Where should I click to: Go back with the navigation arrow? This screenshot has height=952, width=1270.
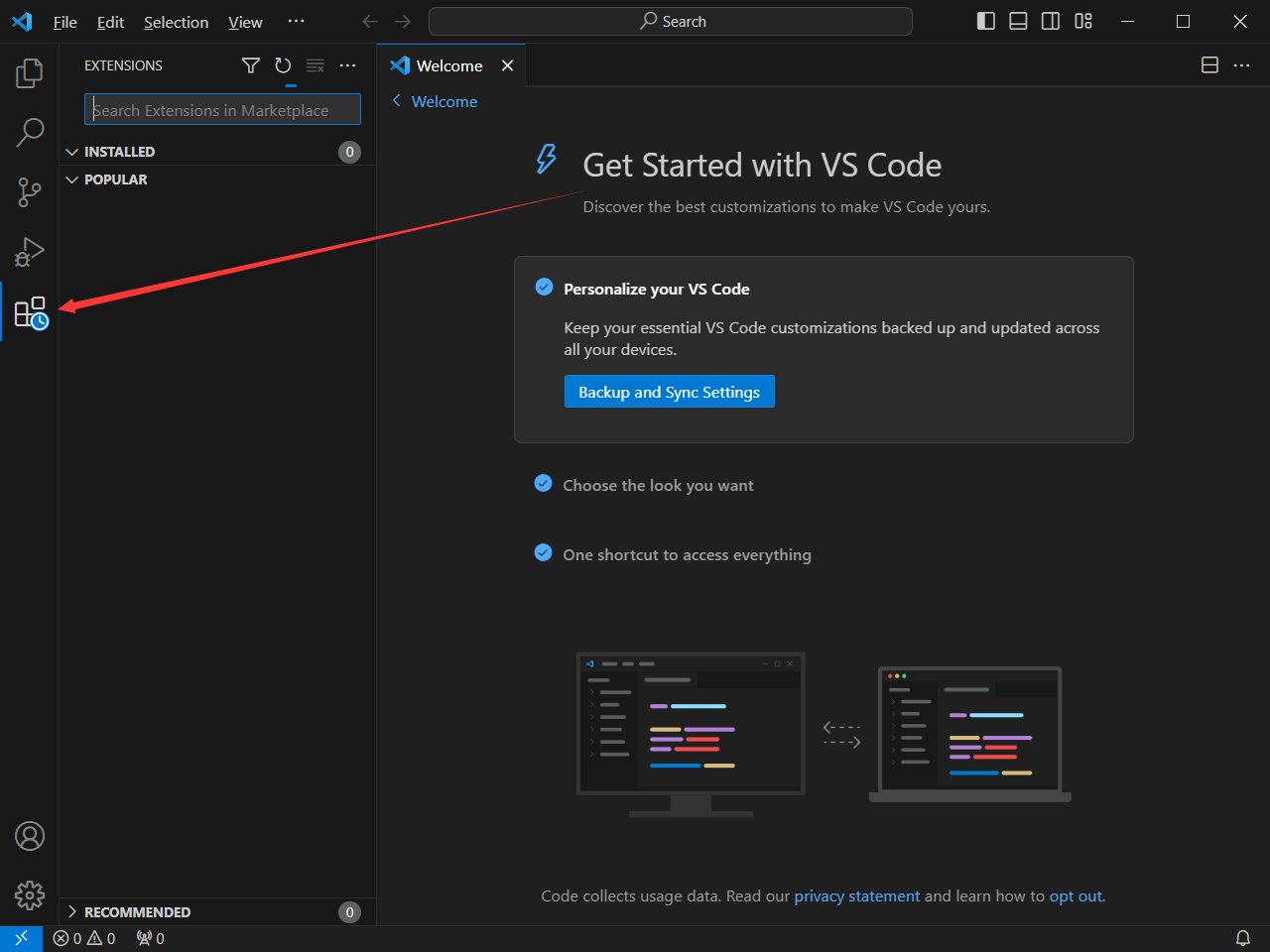(370, 21)
